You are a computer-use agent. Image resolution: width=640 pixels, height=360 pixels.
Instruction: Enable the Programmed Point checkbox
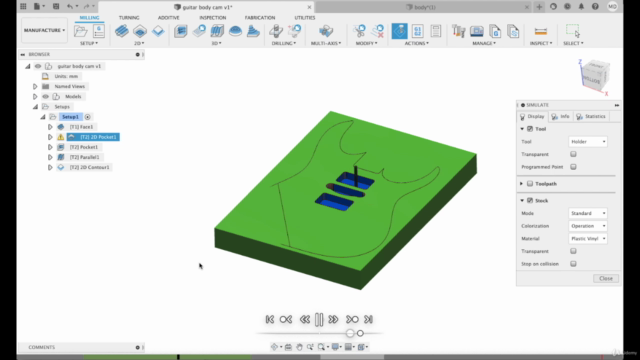pyautogui.click(x=573, y=167)
